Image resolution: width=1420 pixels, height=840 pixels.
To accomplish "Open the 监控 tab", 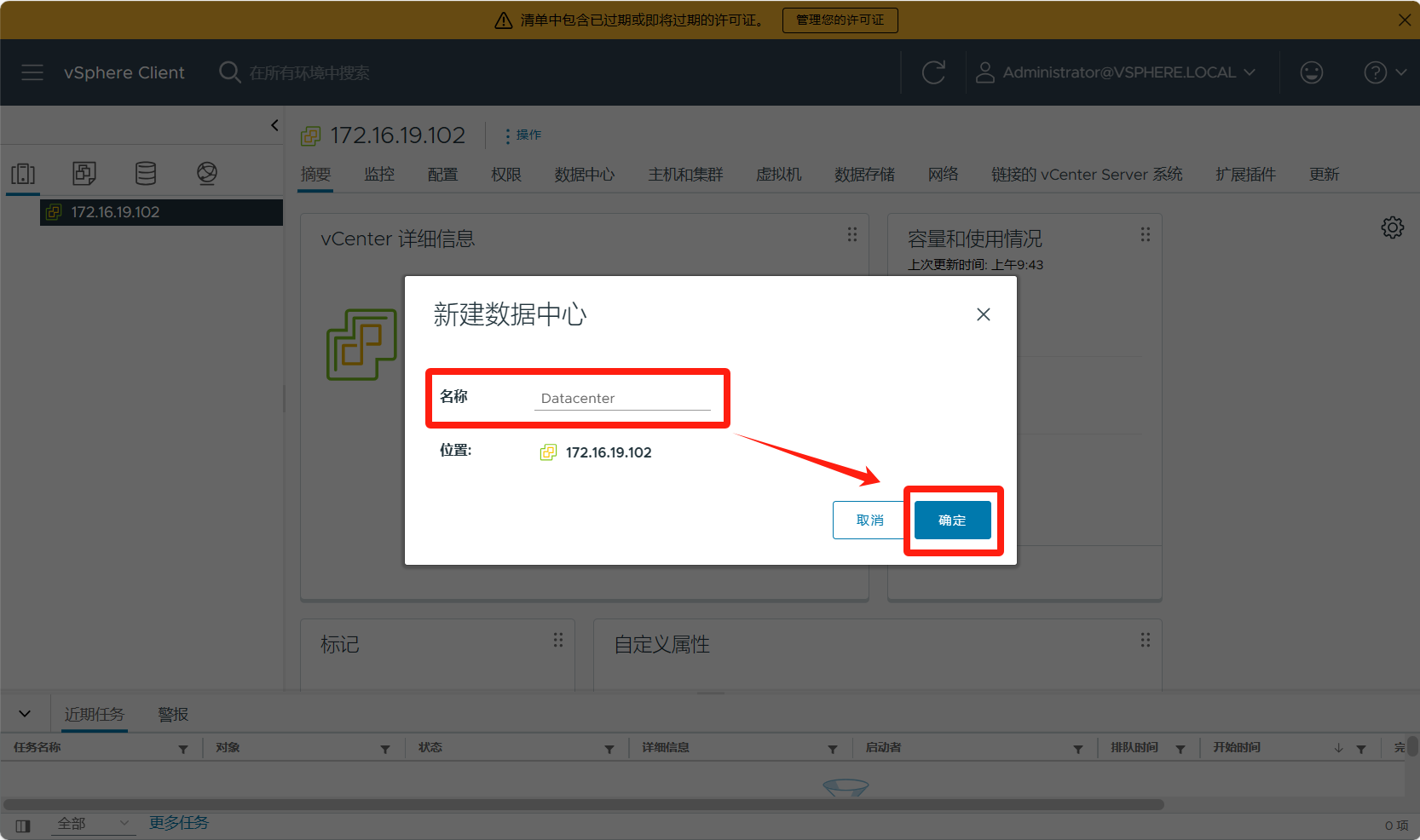I will (379, 174).
